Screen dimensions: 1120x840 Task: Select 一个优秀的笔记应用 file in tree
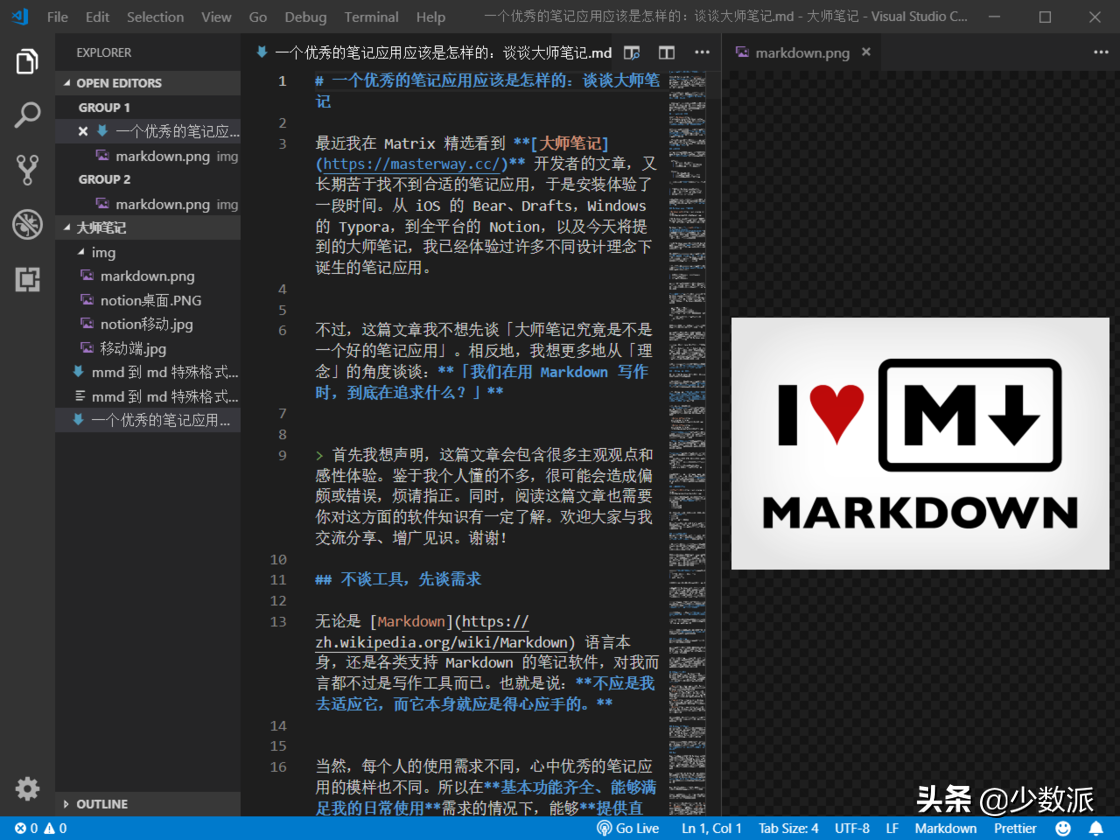pos(148,420)
